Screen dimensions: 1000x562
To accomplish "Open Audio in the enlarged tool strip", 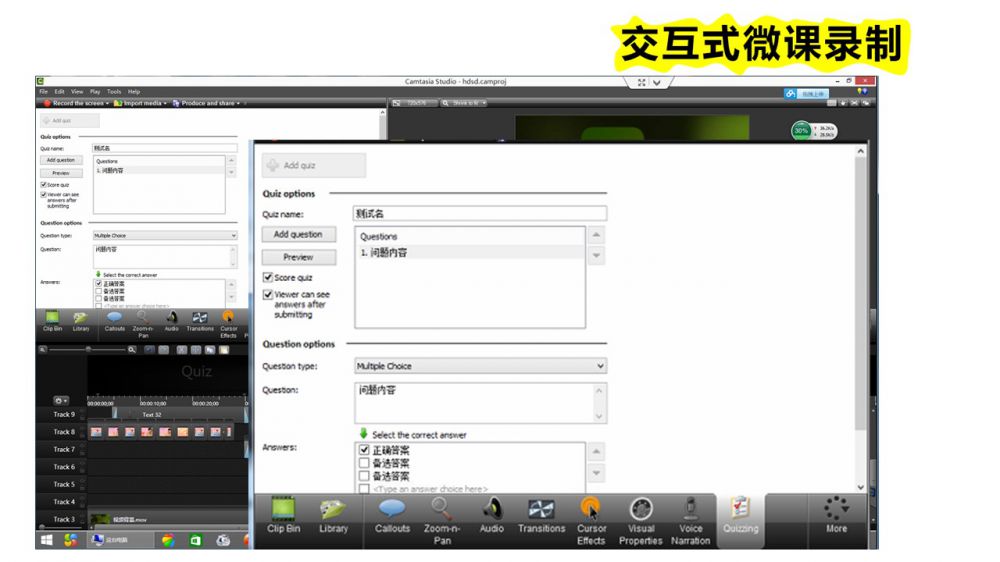I will [491, 516].
